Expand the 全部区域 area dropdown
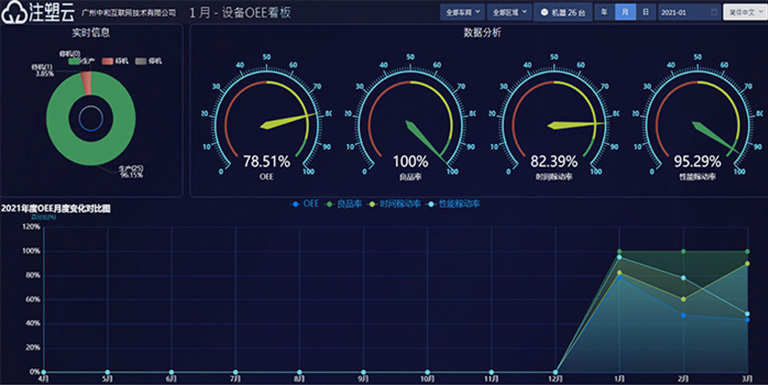Viewport: 768px width, 385px height. point(509,12)
